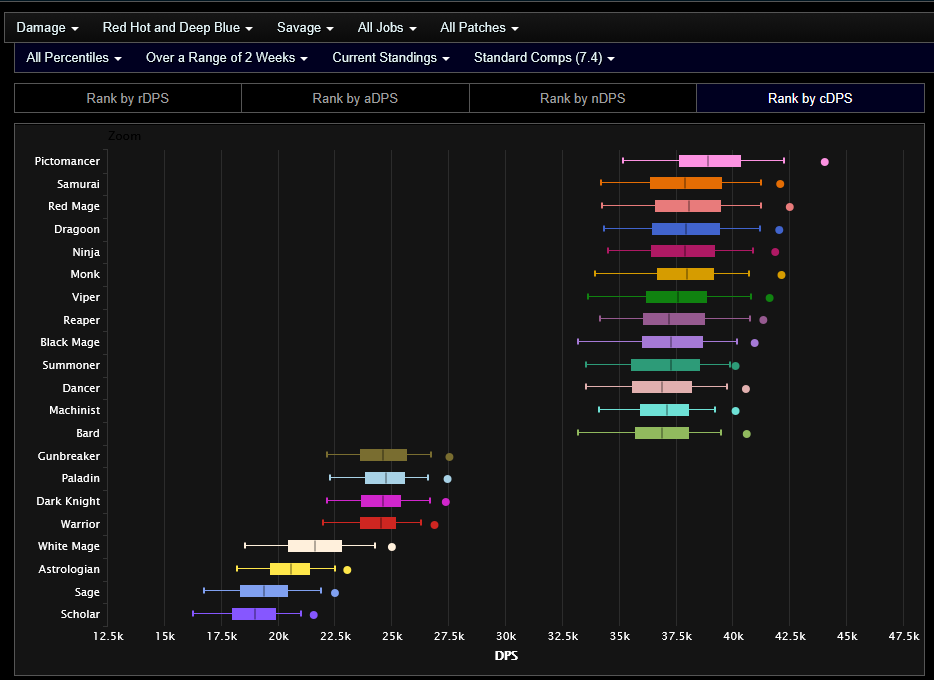Click the Samurai orange box plot
This screenshot has width=934, height=680.
[x=686, y=183]
